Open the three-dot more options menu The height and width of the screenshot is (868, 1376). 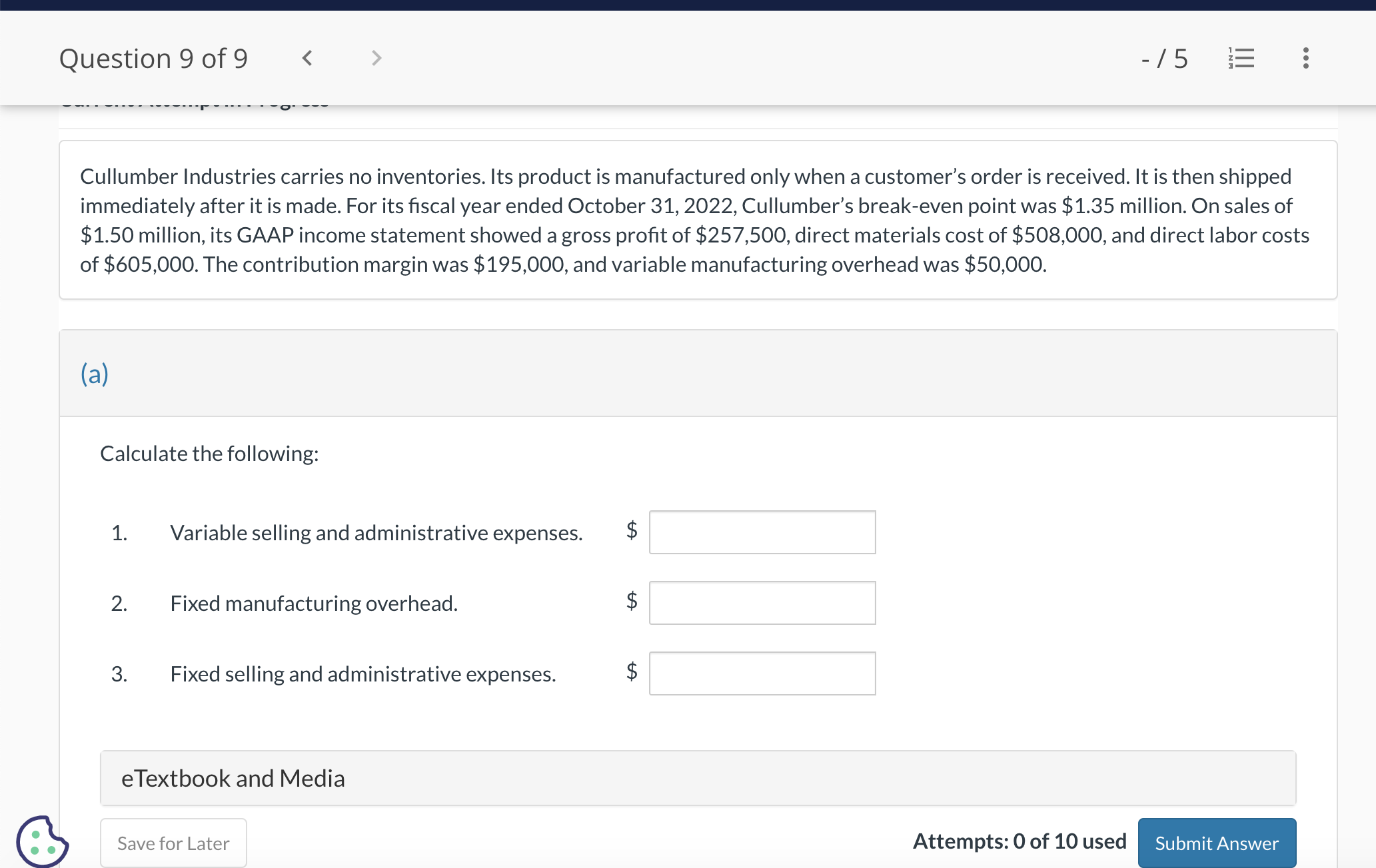(1305, 59)
